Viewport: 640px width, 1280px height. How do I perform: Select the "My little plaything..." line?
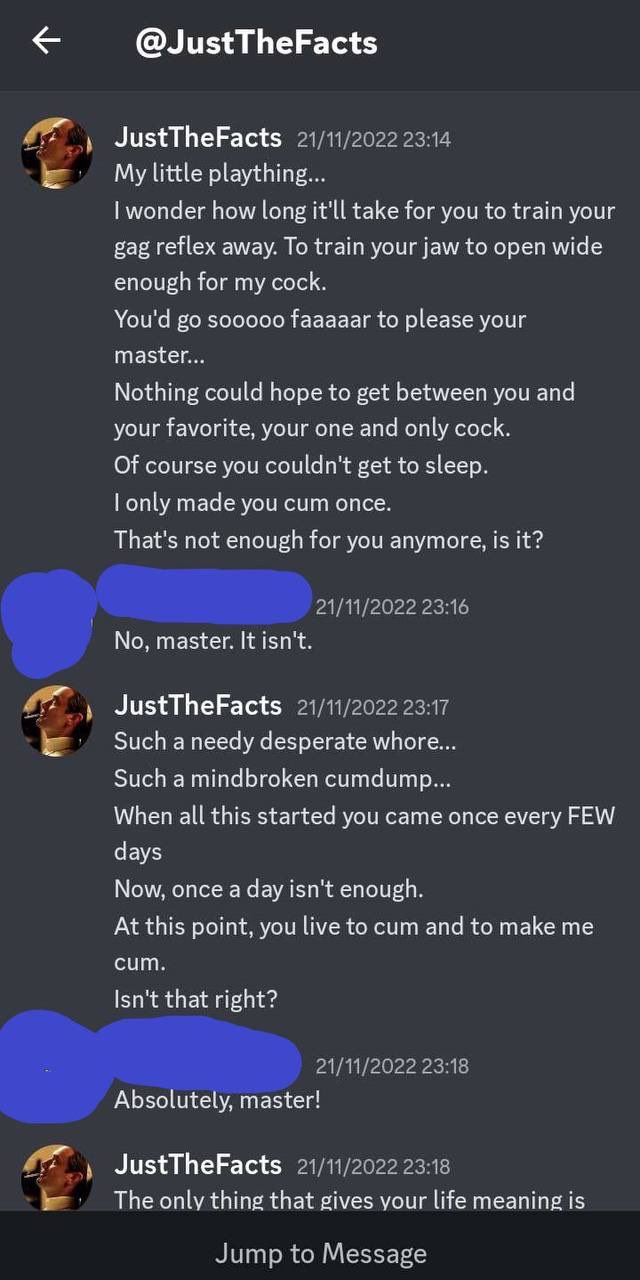pyautogui.click(x=220, y=173)
